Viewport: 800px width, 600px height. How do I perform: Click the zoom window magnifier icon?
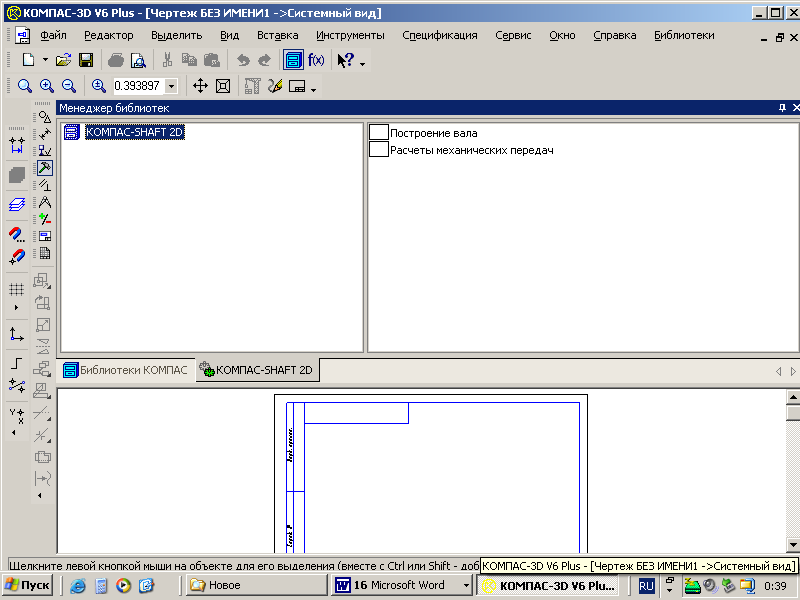pos(24,86)
